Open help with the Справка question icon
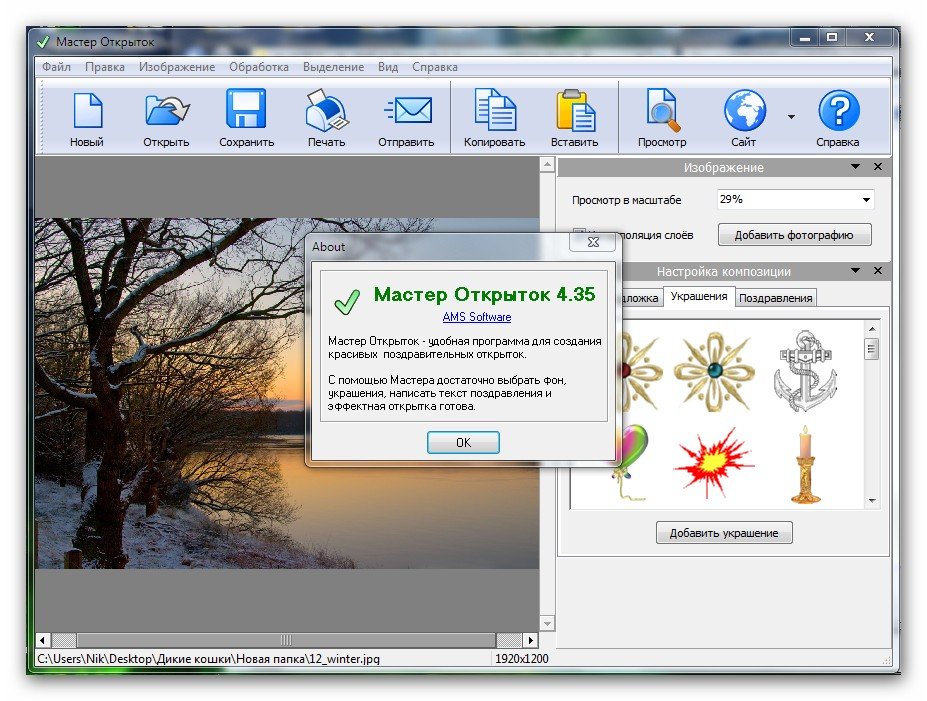This screenshot has width=927, height=701. tap(838, 111)
